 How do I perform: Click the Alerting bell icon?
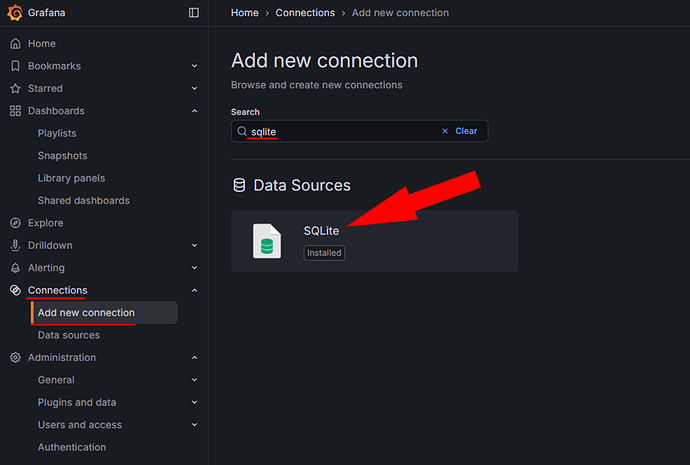pyautogui.click(x=15, y=268)
